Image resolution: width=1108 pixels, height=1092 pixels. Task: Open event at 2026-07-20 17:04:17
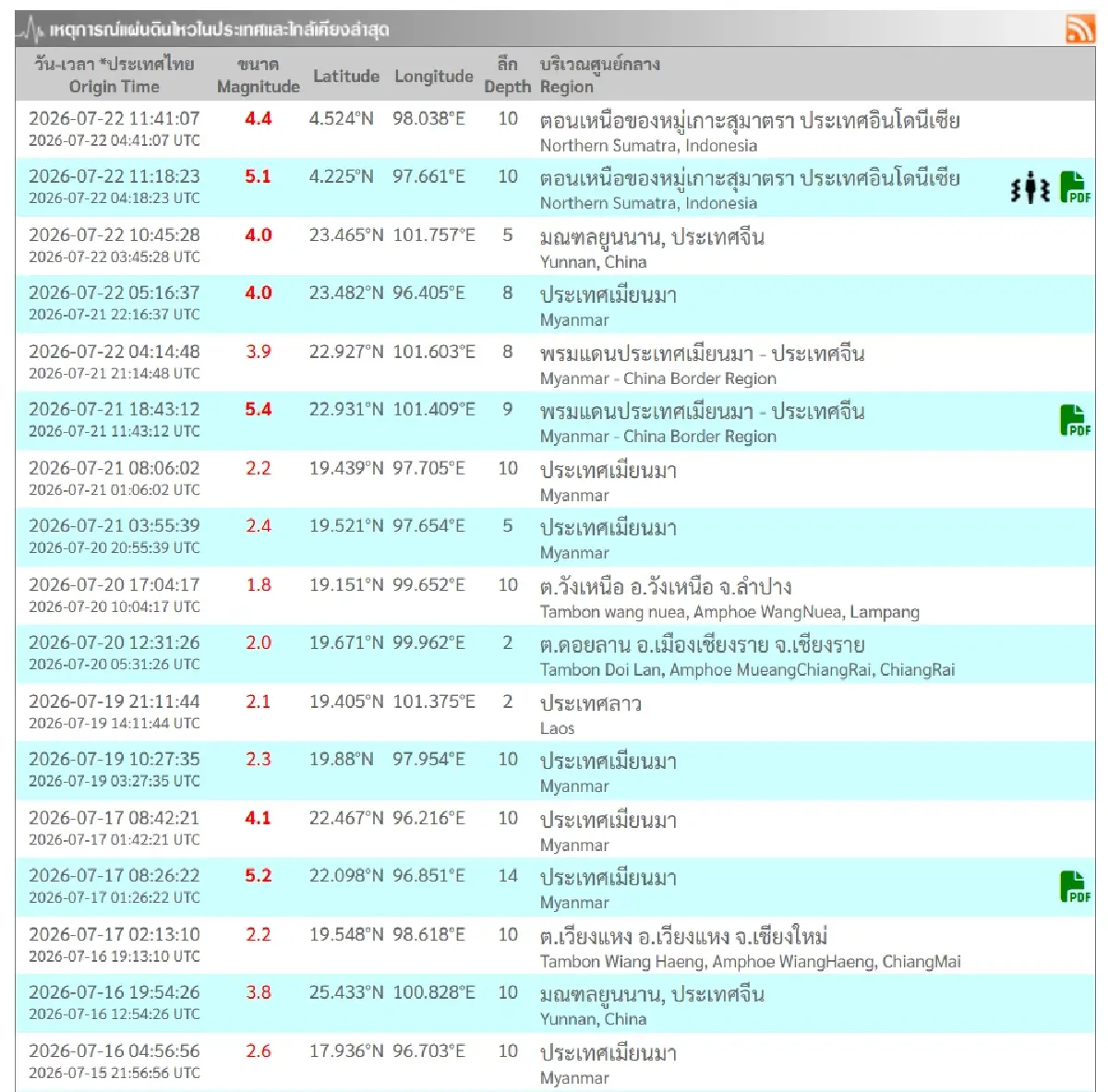pyautogui.click(x=114, y=584)
